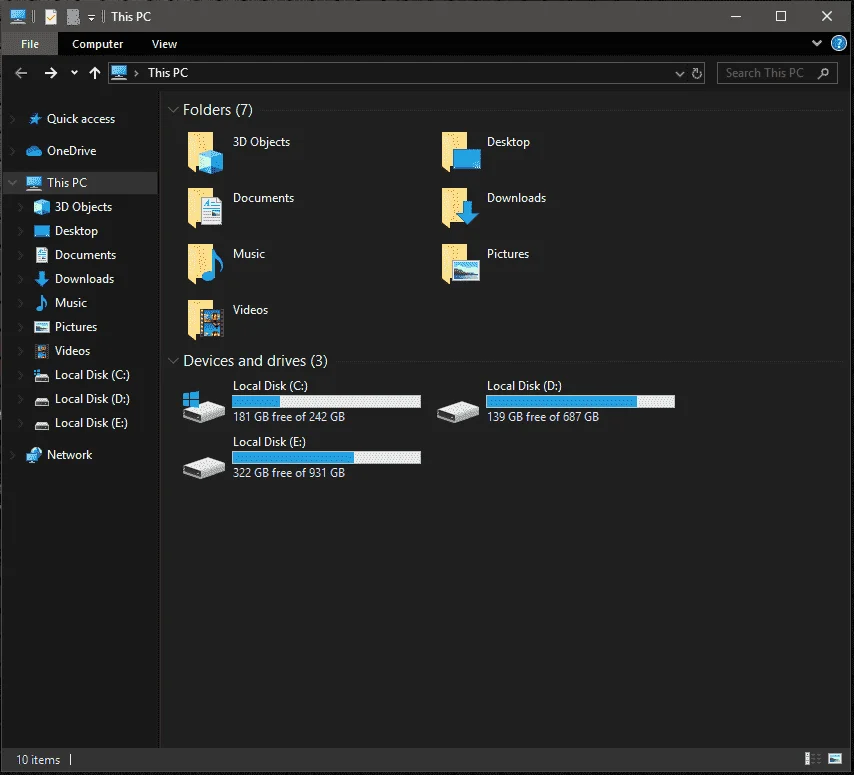Switch to Large icons view in status bar

pyautogui.click(x=835, y=759)
